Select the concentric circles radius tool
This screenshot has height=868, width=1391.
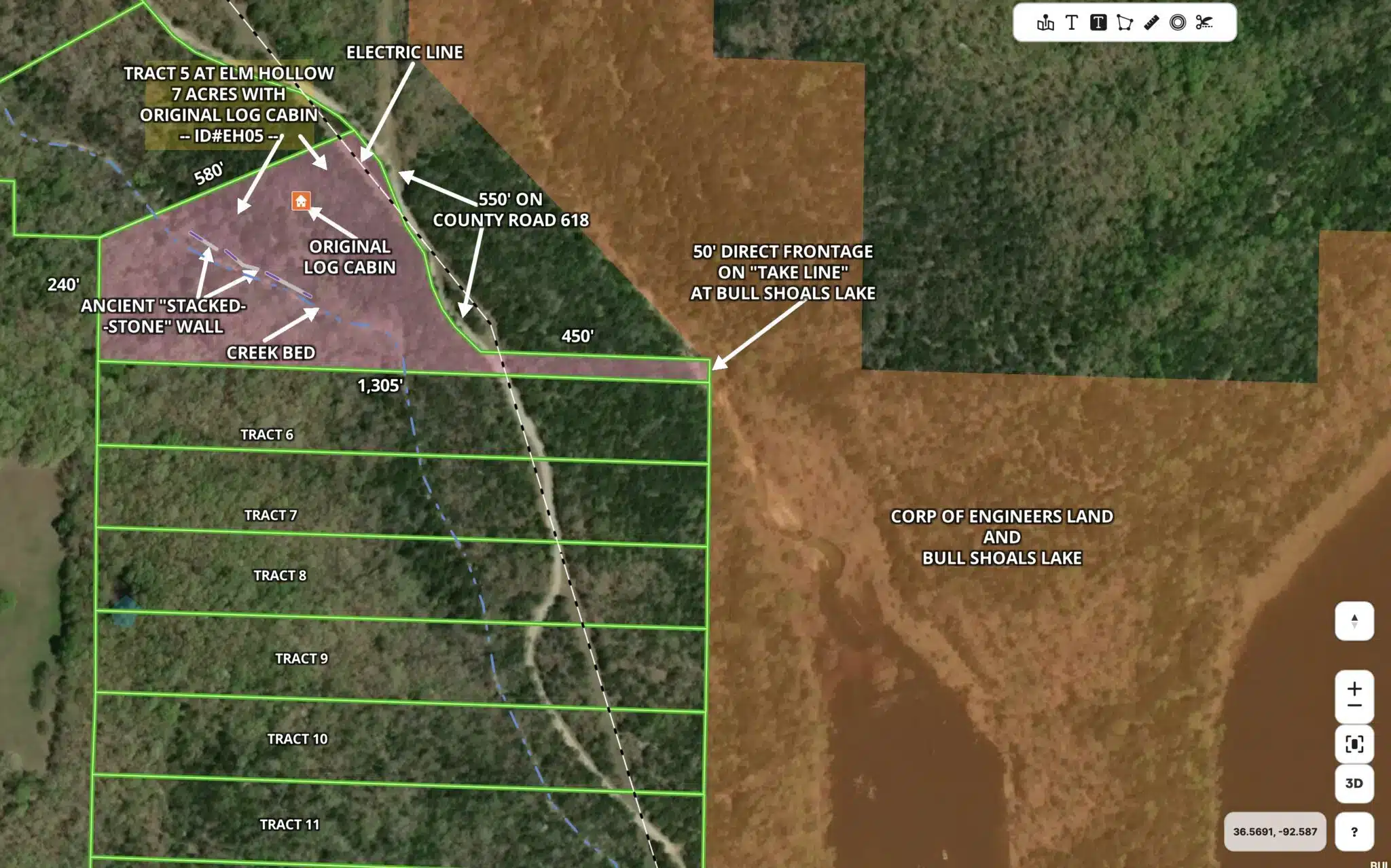pos(1178,22)
